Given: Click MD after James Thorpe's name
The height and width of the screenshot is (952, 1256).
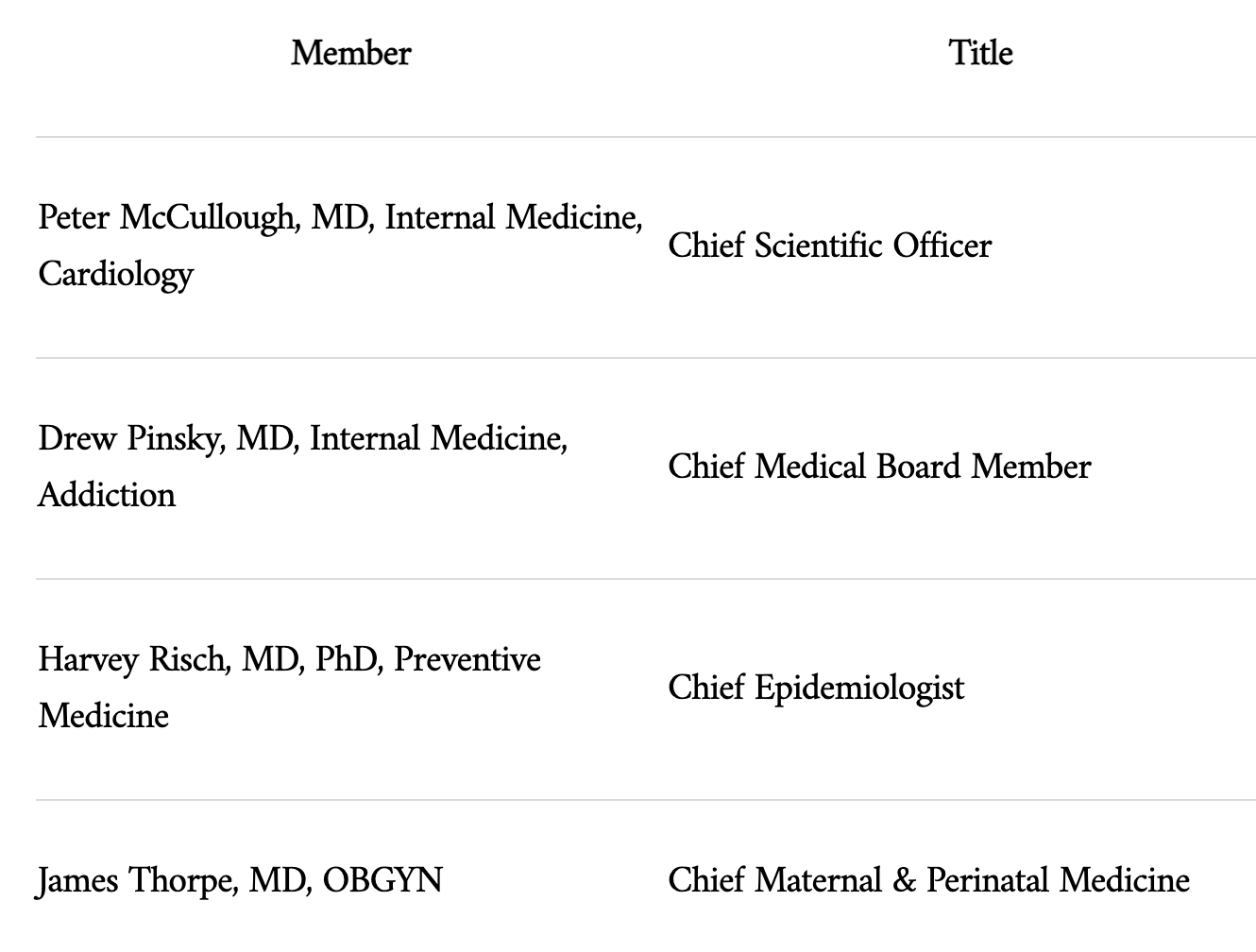Looking at the screenshot, I should pyautogui.click(x=277, y=881).
